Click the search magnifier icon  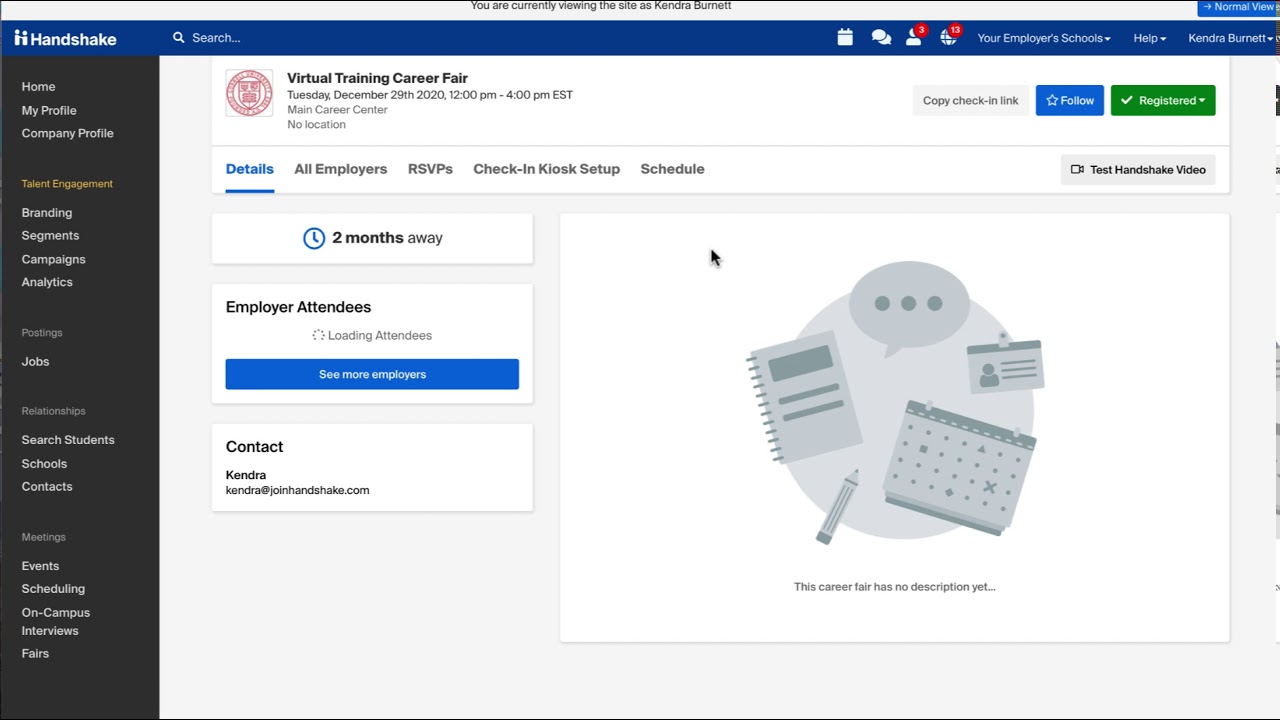pyautogui.click(x=179, y=38)
